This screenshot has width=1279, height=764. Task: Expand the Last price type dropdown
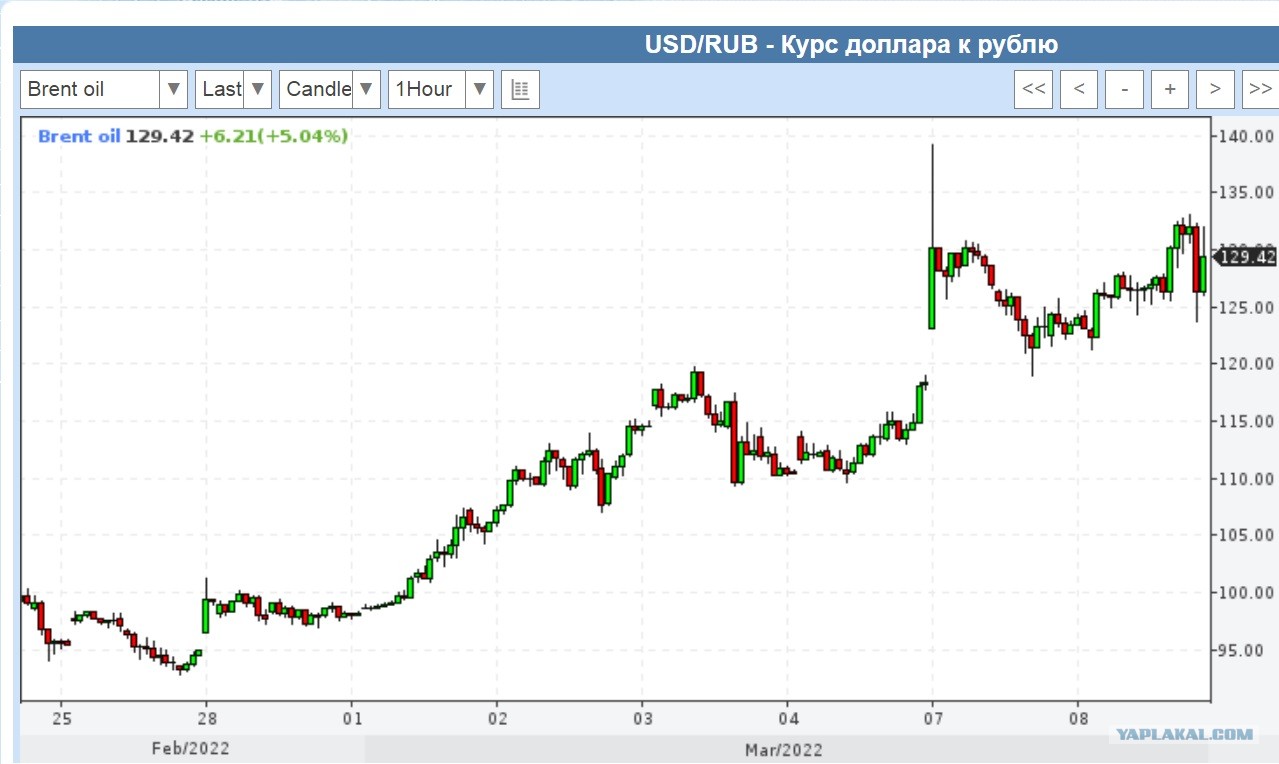click(x=233, y=89)
